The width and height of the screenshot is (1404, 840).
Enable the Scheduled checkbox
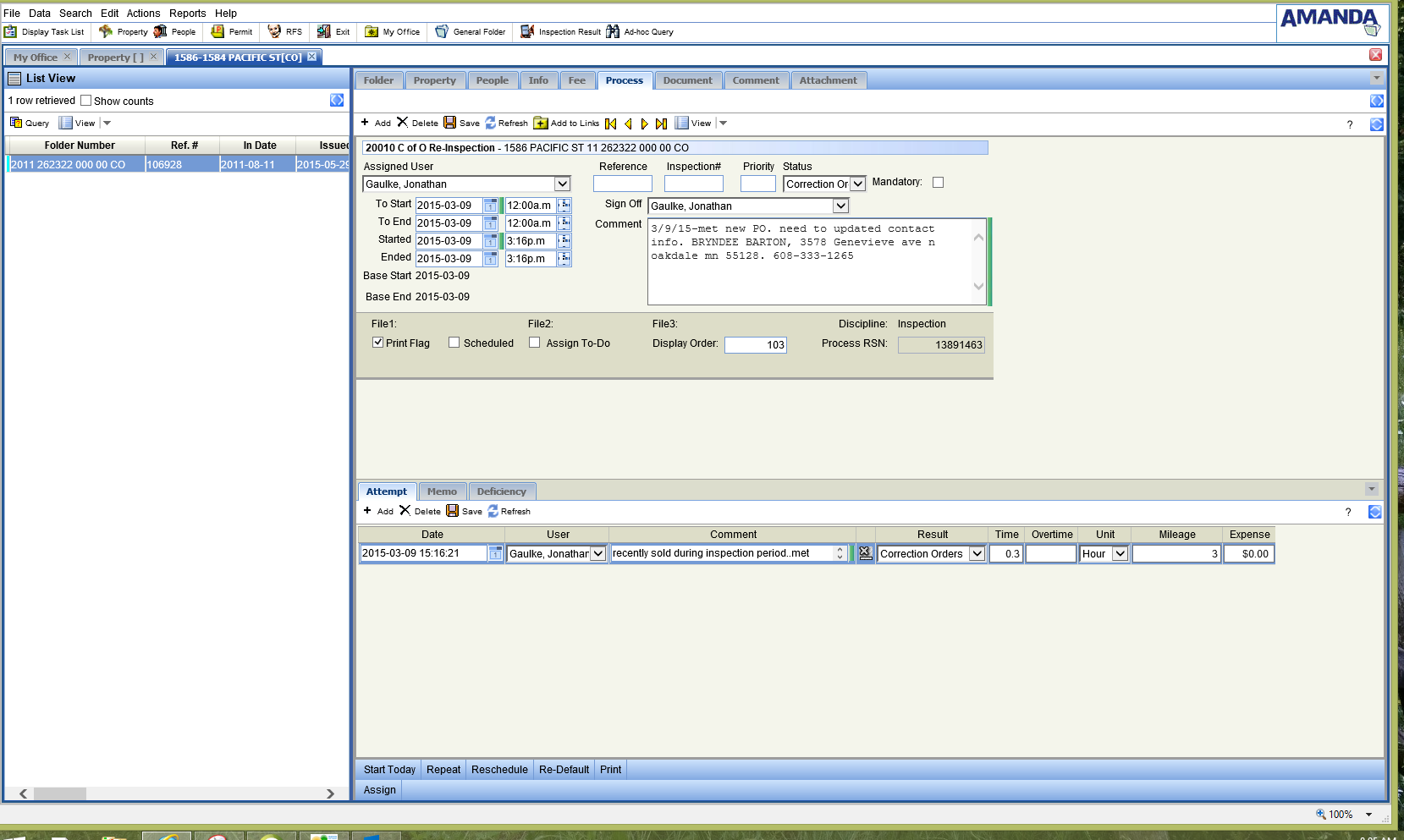coord(454,343)
